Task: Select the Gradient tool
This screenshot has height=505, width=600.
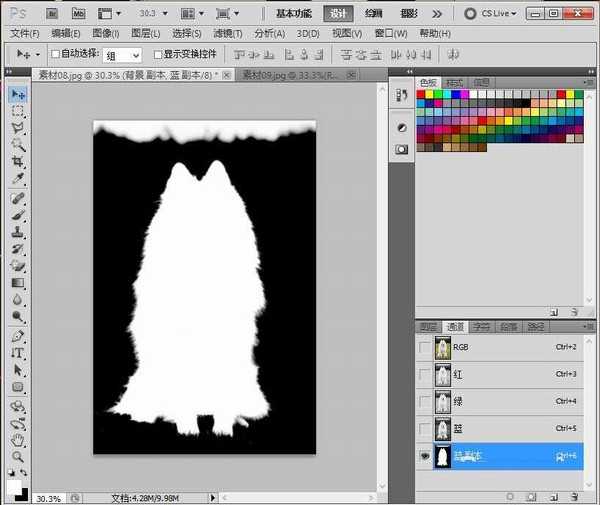Action: point(18,283)
